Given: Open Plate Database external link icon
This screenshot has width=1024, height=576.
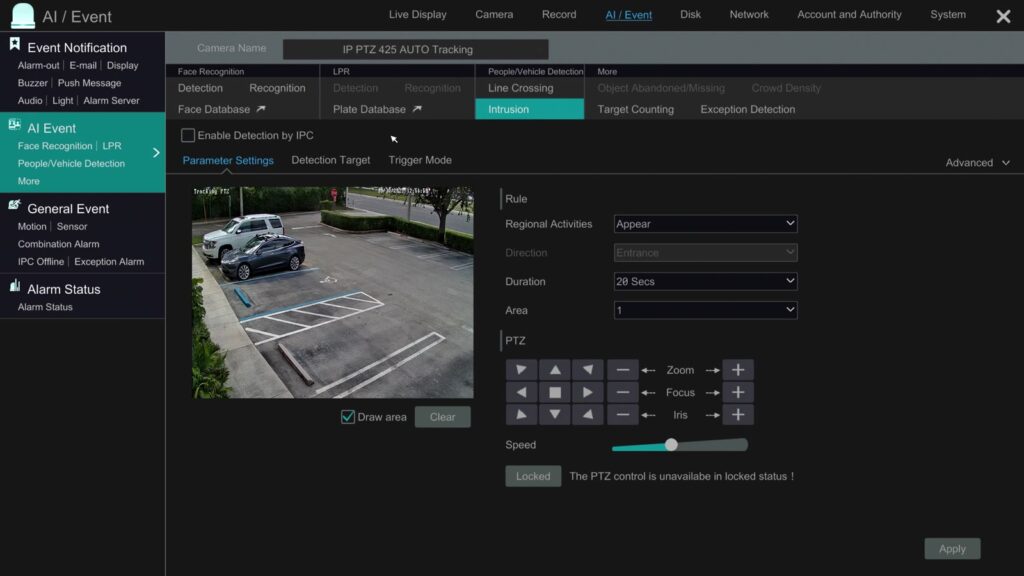Looking at the screenshot, I should coord(417,109).
